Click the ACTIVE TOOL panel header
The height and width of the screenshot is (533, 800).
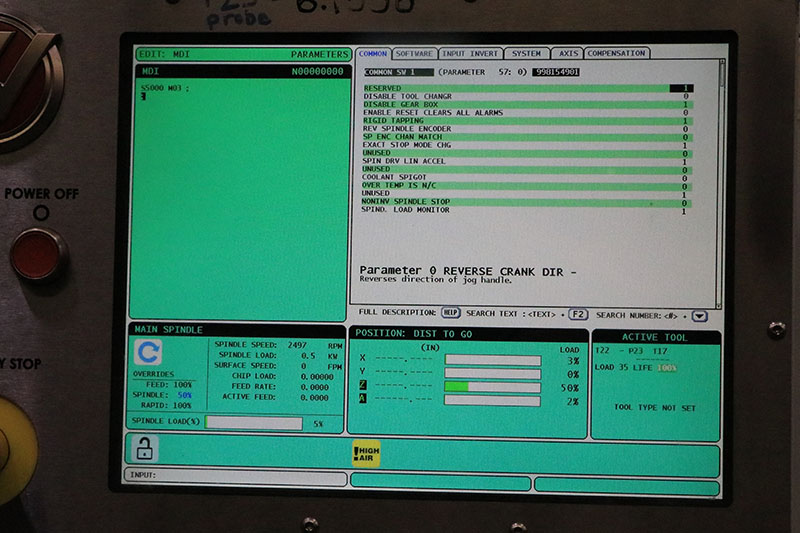656,337
